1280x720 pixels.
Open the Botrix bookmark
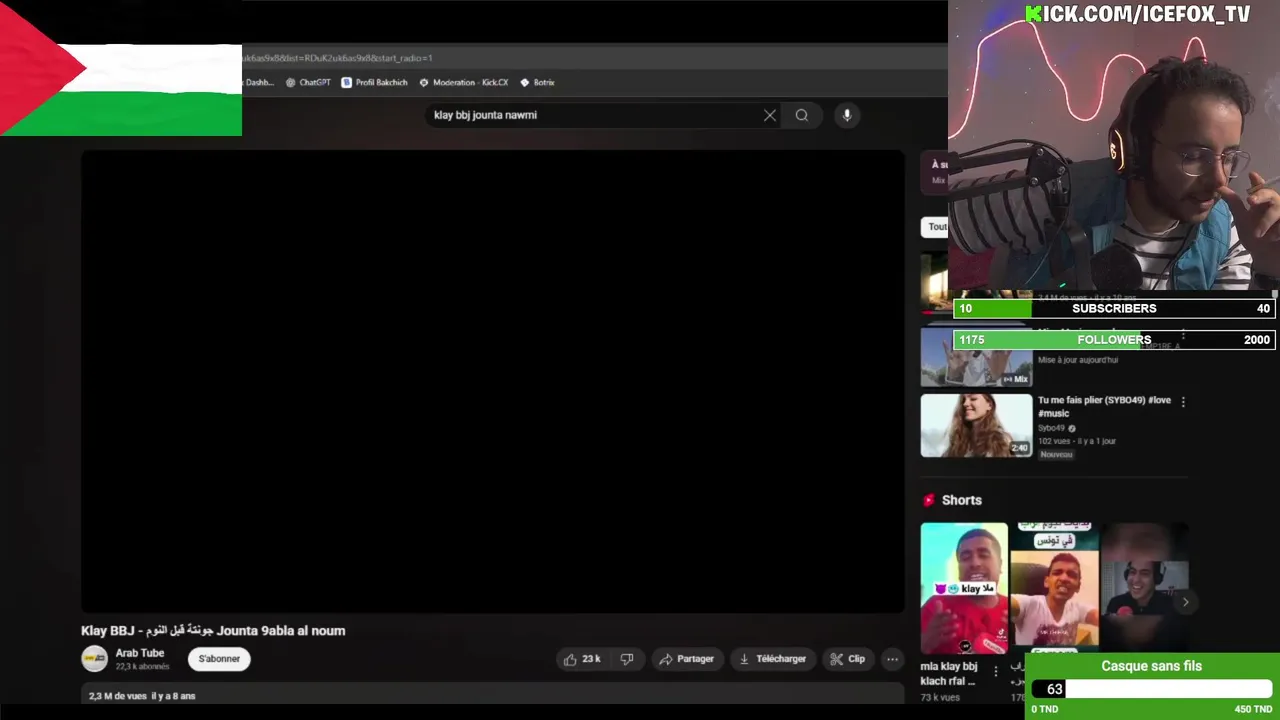coord(537,82)
